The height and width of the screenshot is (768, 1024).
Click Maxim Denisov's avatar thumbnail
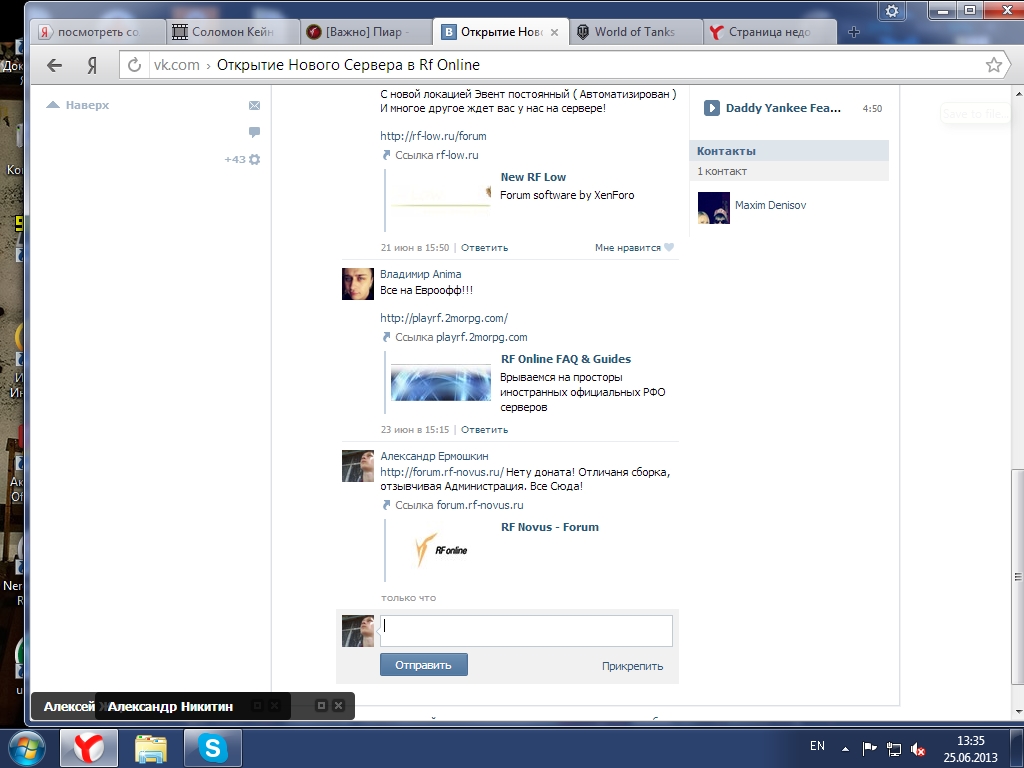tap(713, 208)
